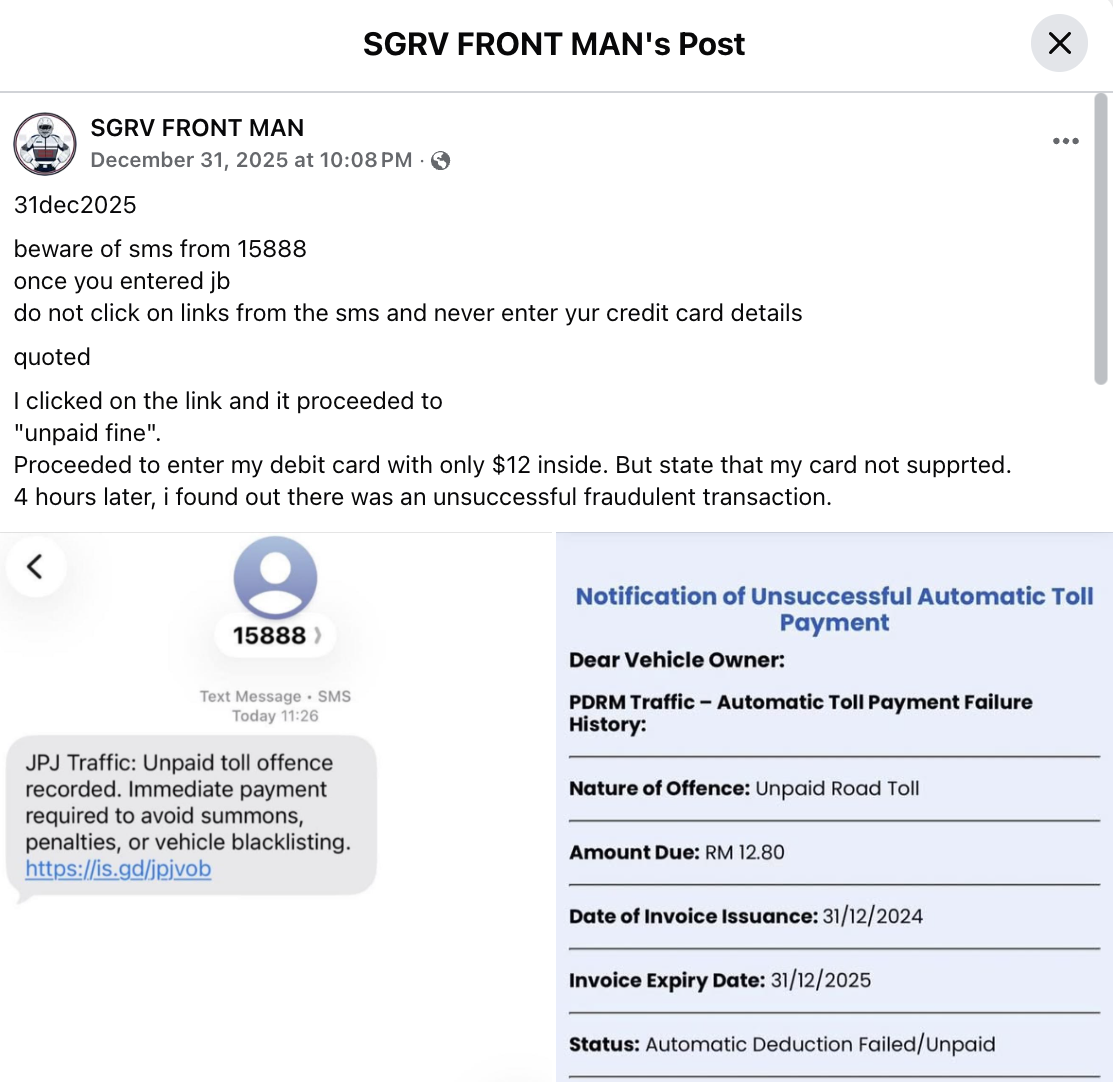Viewport: 1113px width, 1082px height.
Task: Click the Nature of Offence line
Action: (744, 789)
